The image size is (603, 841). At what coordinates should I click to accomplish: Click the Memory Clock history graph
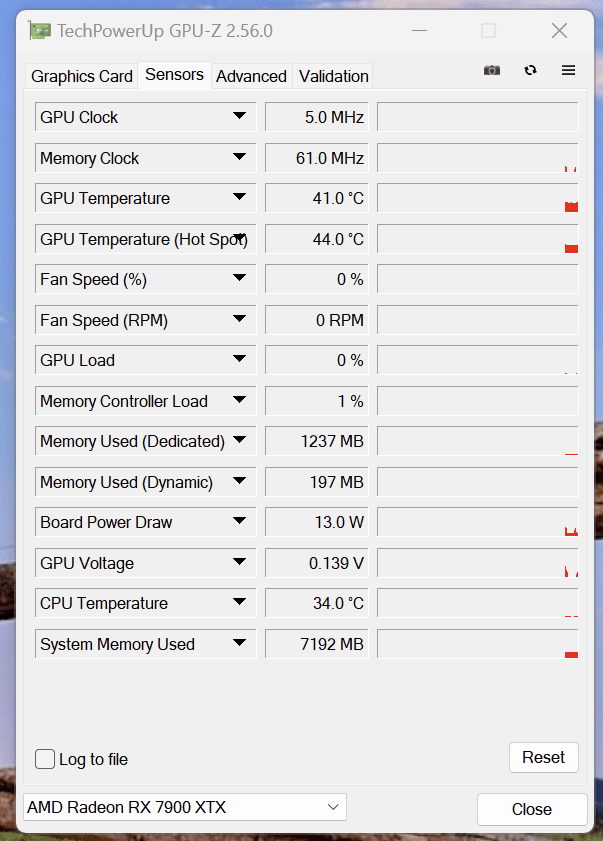(478, 158)
